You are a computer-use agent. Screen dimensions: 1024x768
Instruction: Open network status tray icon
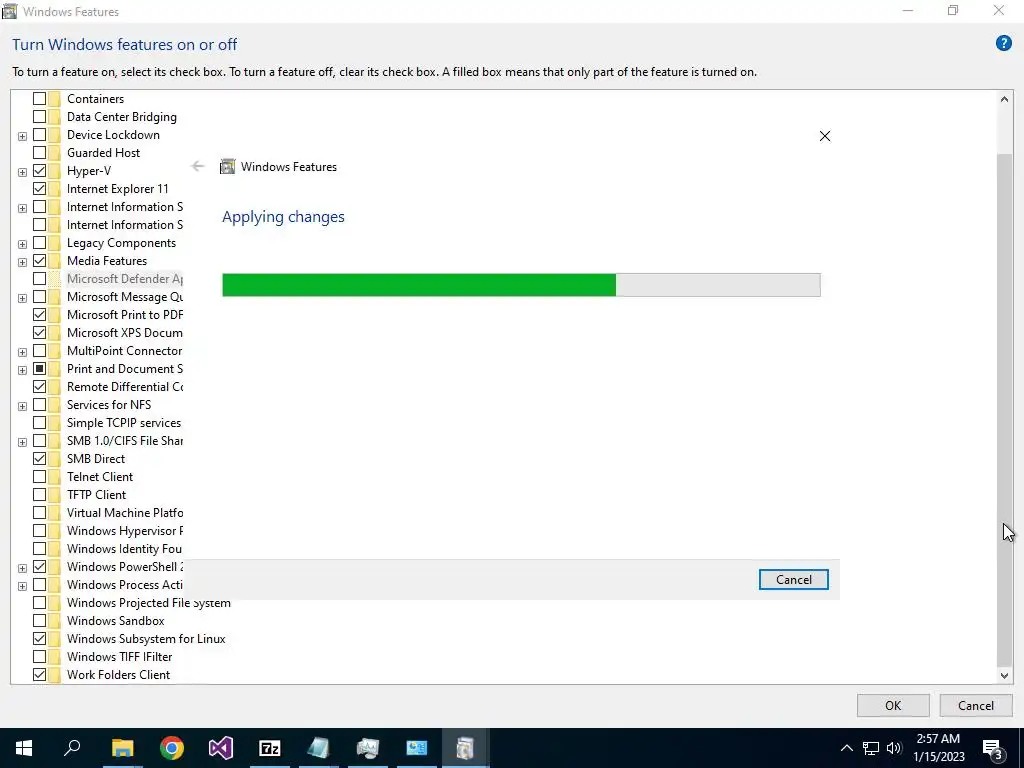tap(871, 748)
